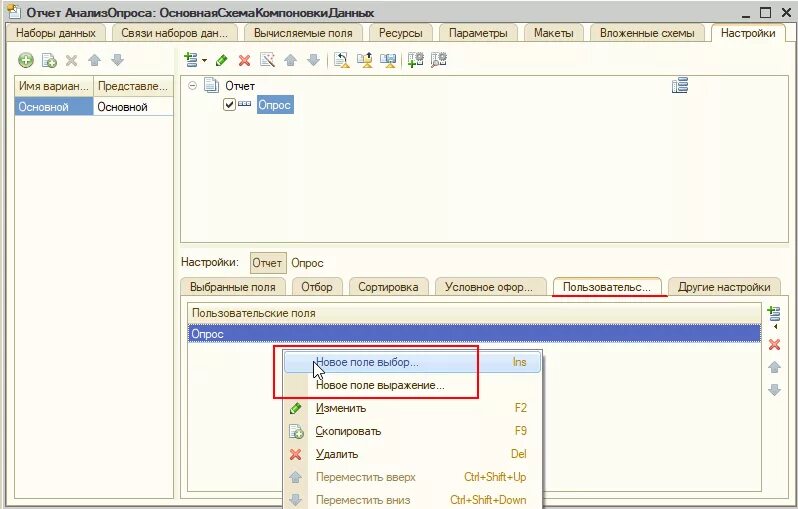
Task: Add new structure element in report tree toolbar
Action: tap(191, 60)
